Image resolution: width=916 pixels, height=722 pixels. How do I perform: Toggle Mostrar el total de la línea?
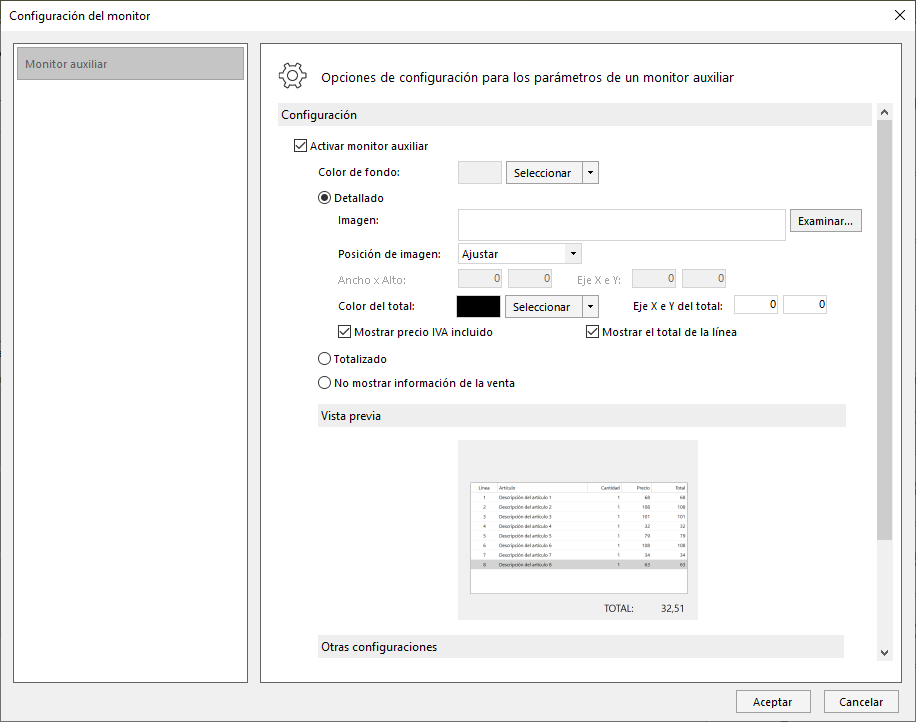coord(592,332)
